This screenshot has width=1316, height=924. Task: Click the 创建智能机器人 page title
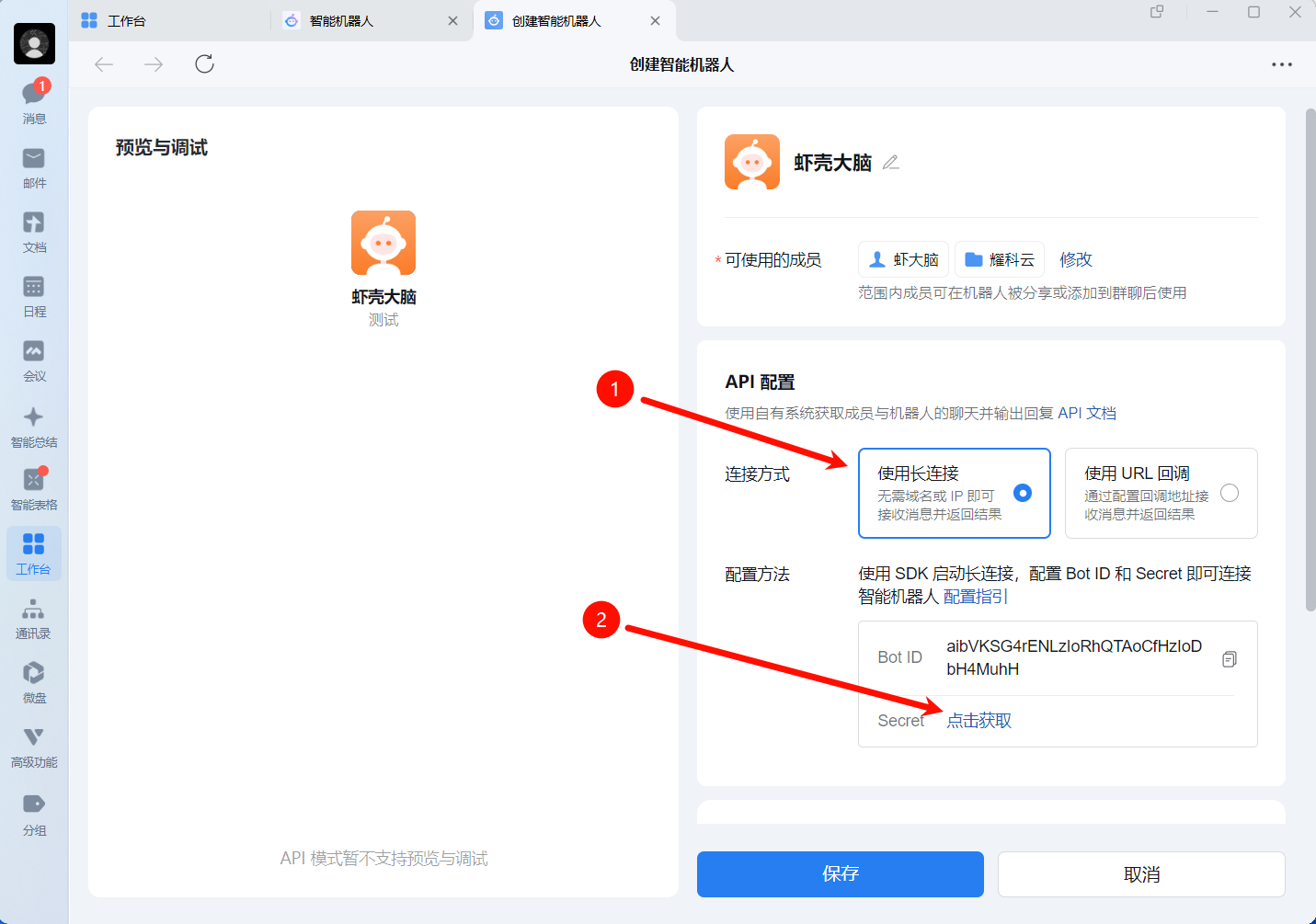click(681, 64)
